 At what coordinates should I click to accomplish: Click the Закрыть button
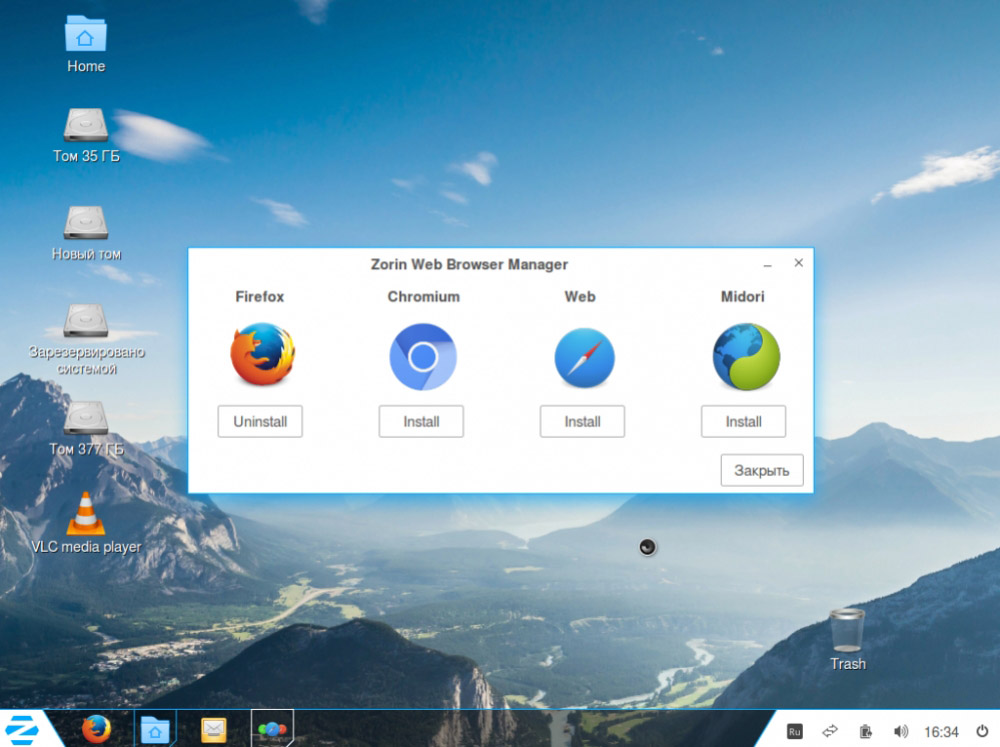tap(762, 471)
